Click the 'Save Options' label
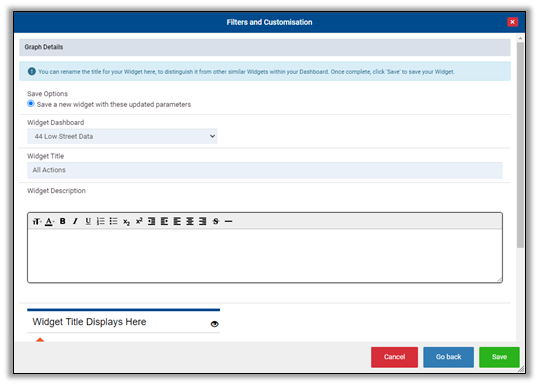Viewport: 538px width, 384px height. 47,94
